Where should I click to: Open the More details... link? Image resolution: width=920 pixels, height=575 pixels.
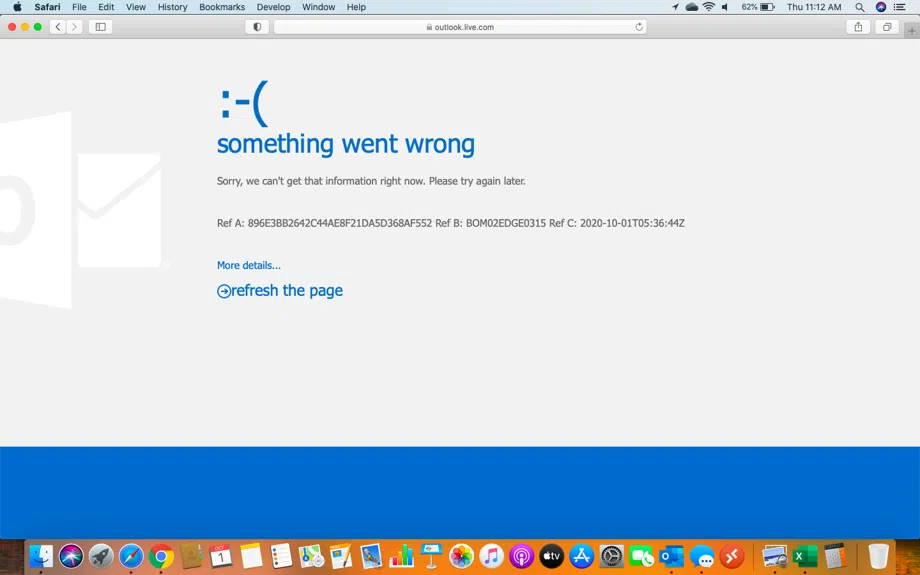coord(249,265)
